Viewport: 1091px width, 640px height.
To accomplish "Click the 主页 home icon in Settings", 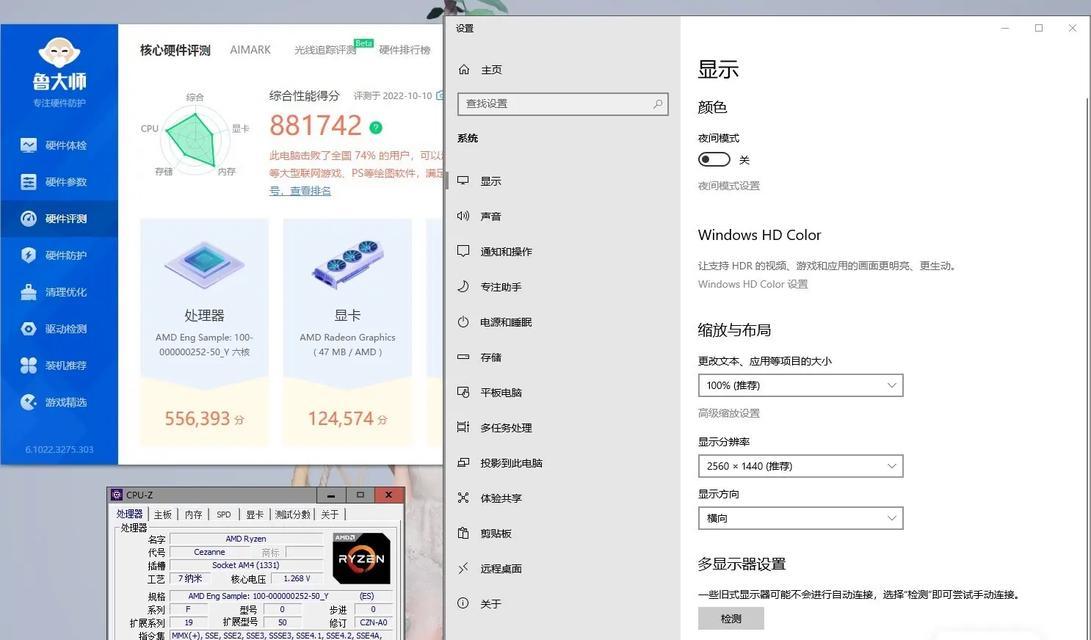I will tap(464, 70).
